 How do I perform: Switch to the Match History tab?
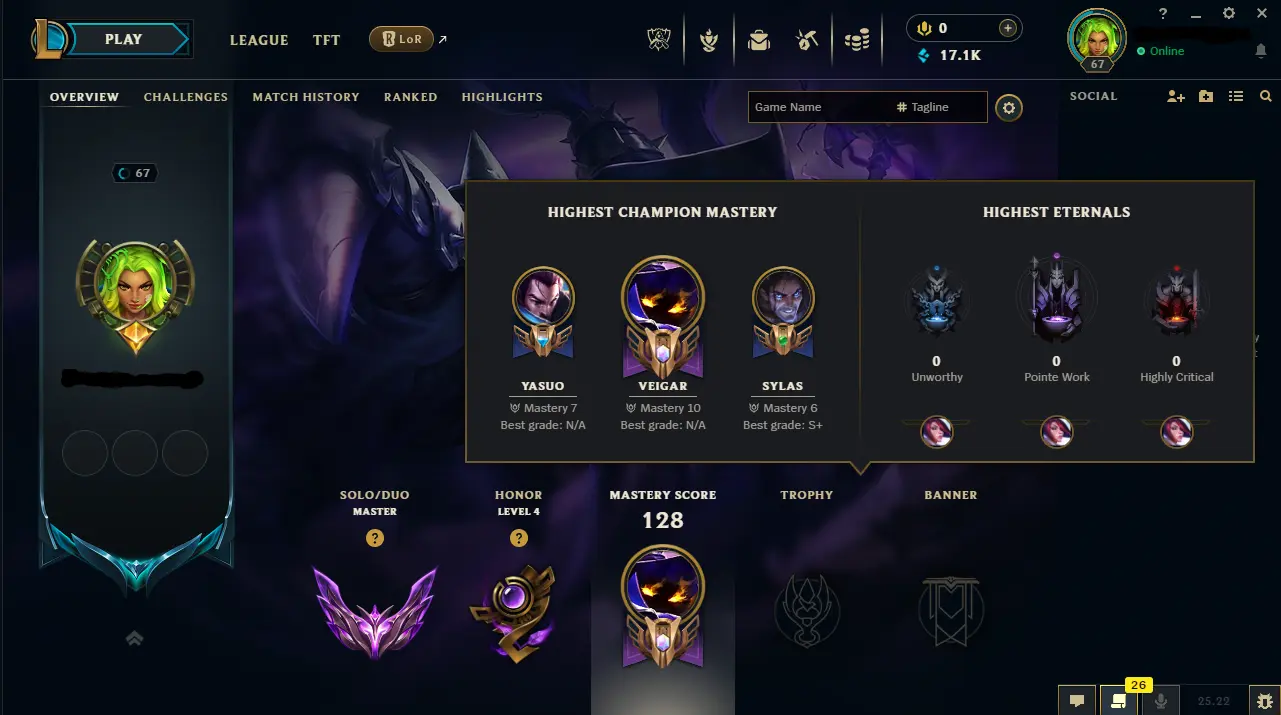pos(306,97)
